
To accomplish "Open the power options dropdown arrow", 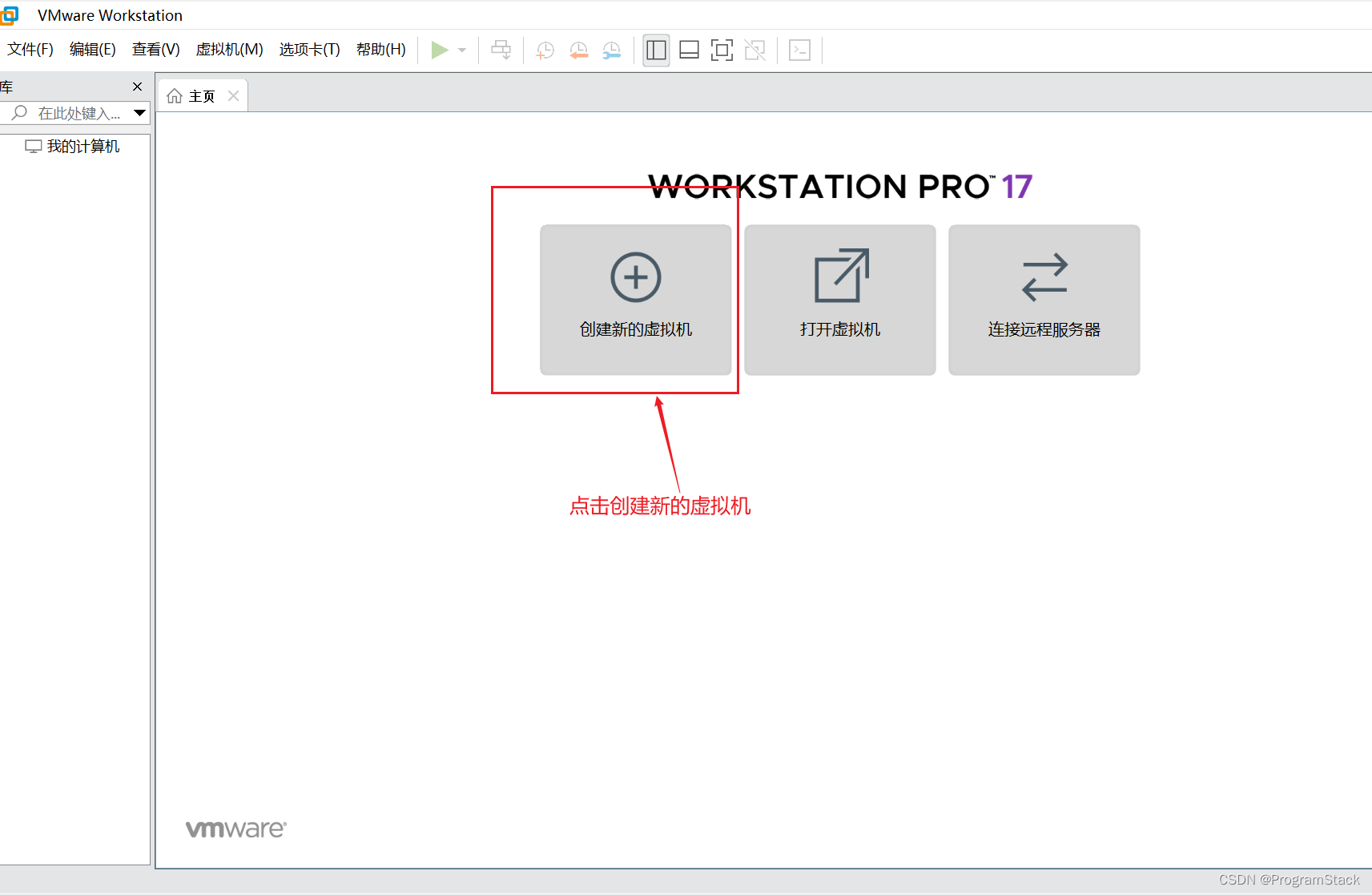I will (462, 50).
